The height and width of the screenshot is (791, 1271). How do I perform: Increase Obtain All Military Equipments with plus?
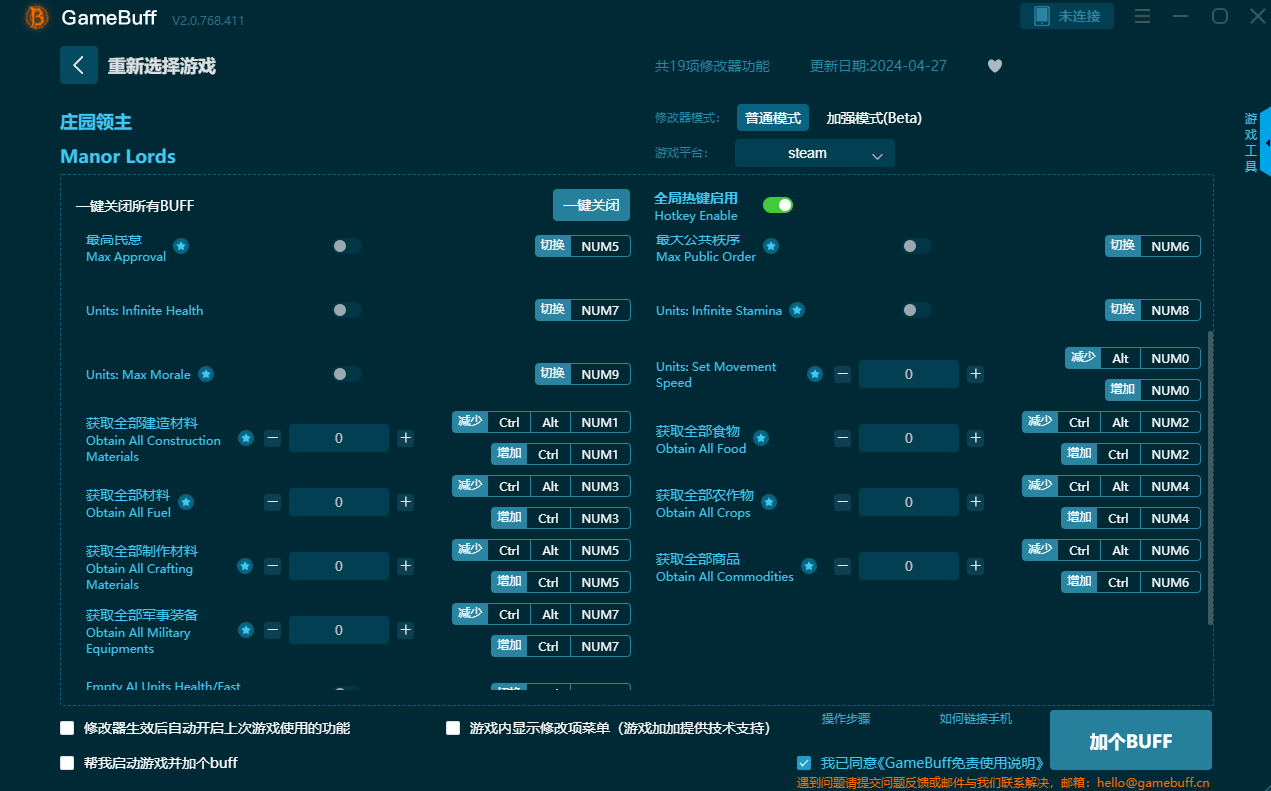(x=405, y=630)
